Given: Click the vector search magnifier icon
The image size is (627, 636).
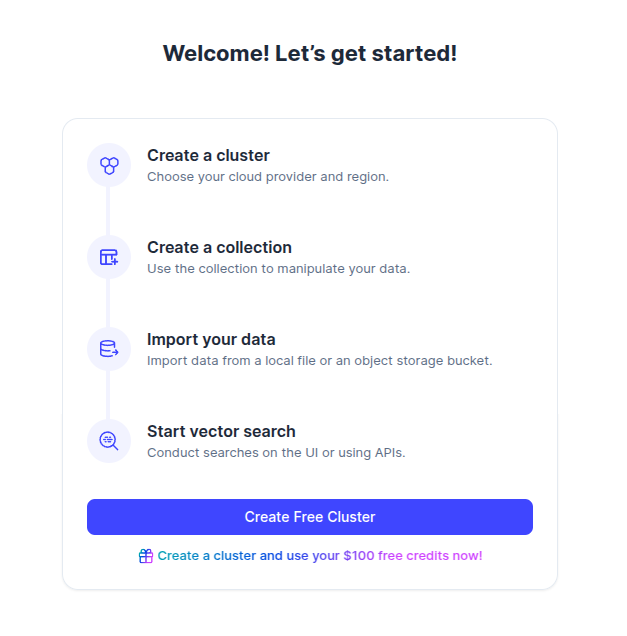Looking at the screenshot, I should point(109,441).
